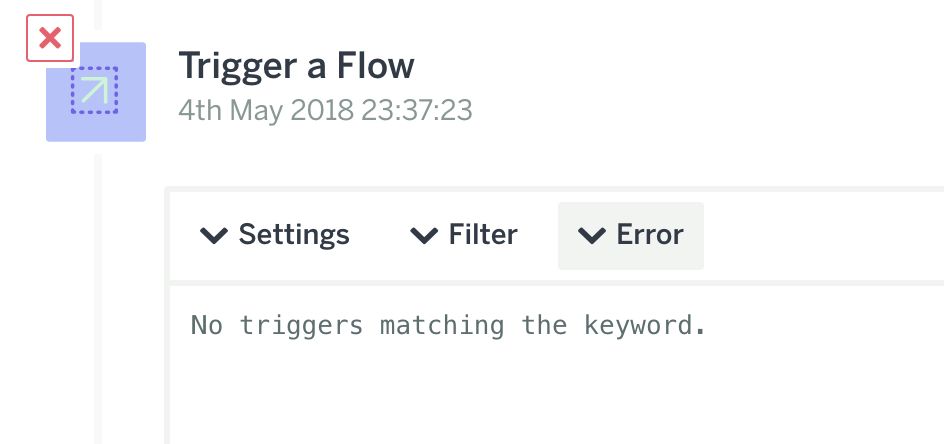Click the chevron icon beside Error
This screenshot has height=444, width=944.
[x=592, y=235]
